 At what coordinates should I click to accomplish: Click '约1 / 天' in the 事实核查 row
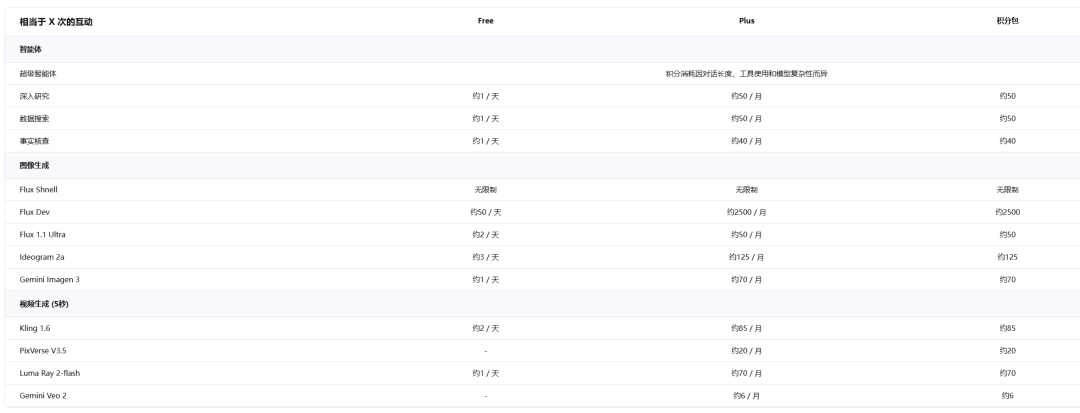(486, 141)
